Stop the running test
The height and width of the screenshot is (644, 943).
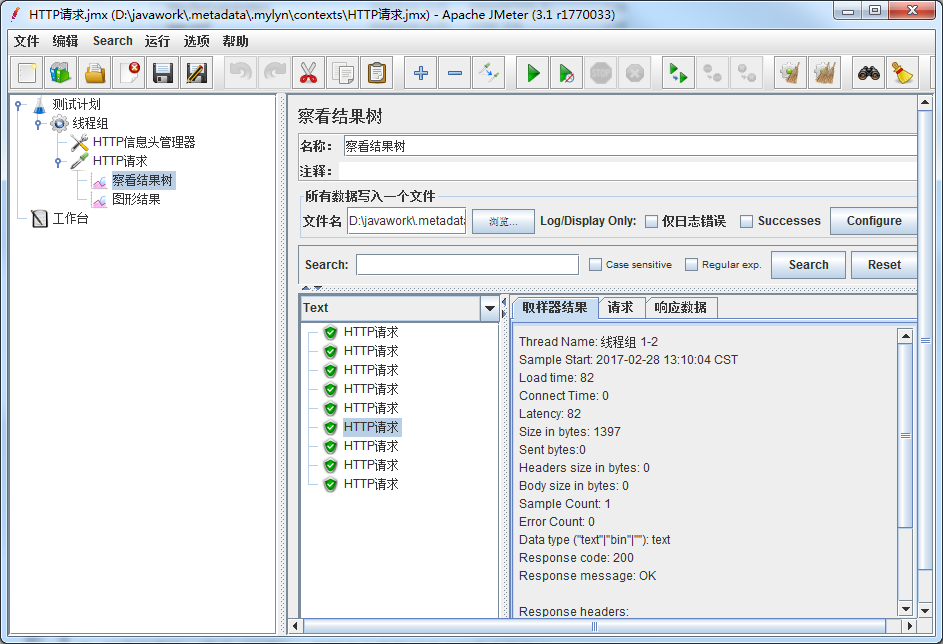point(601,72)
